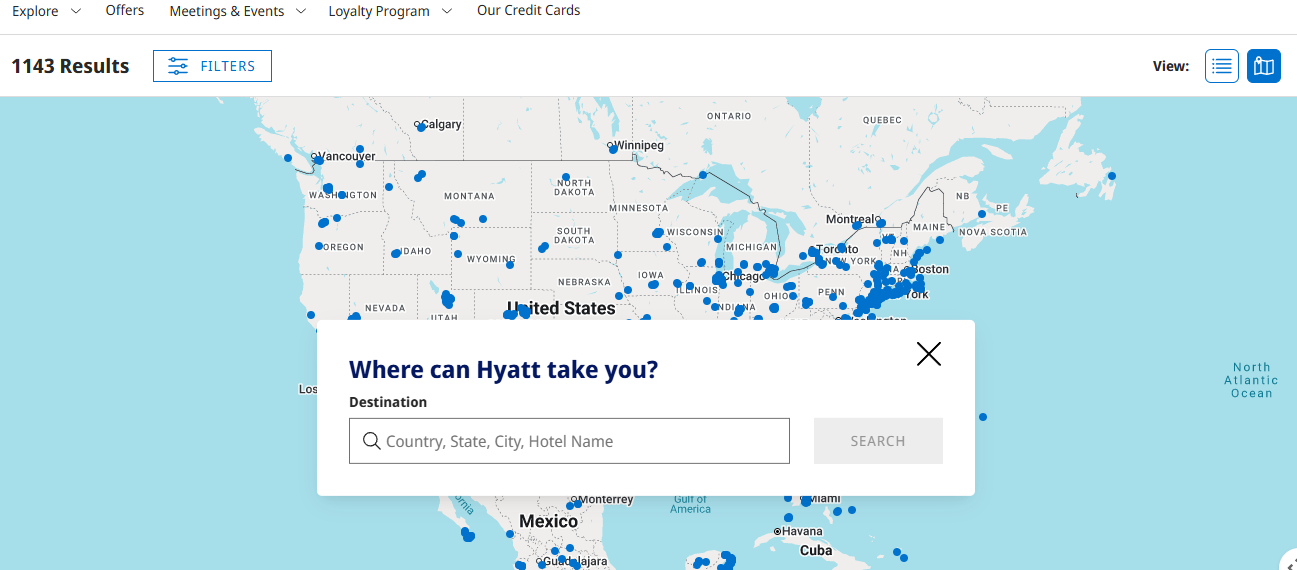Click the North Atlantic Ocean label

pyautogui.click(x=1251, y=380)
